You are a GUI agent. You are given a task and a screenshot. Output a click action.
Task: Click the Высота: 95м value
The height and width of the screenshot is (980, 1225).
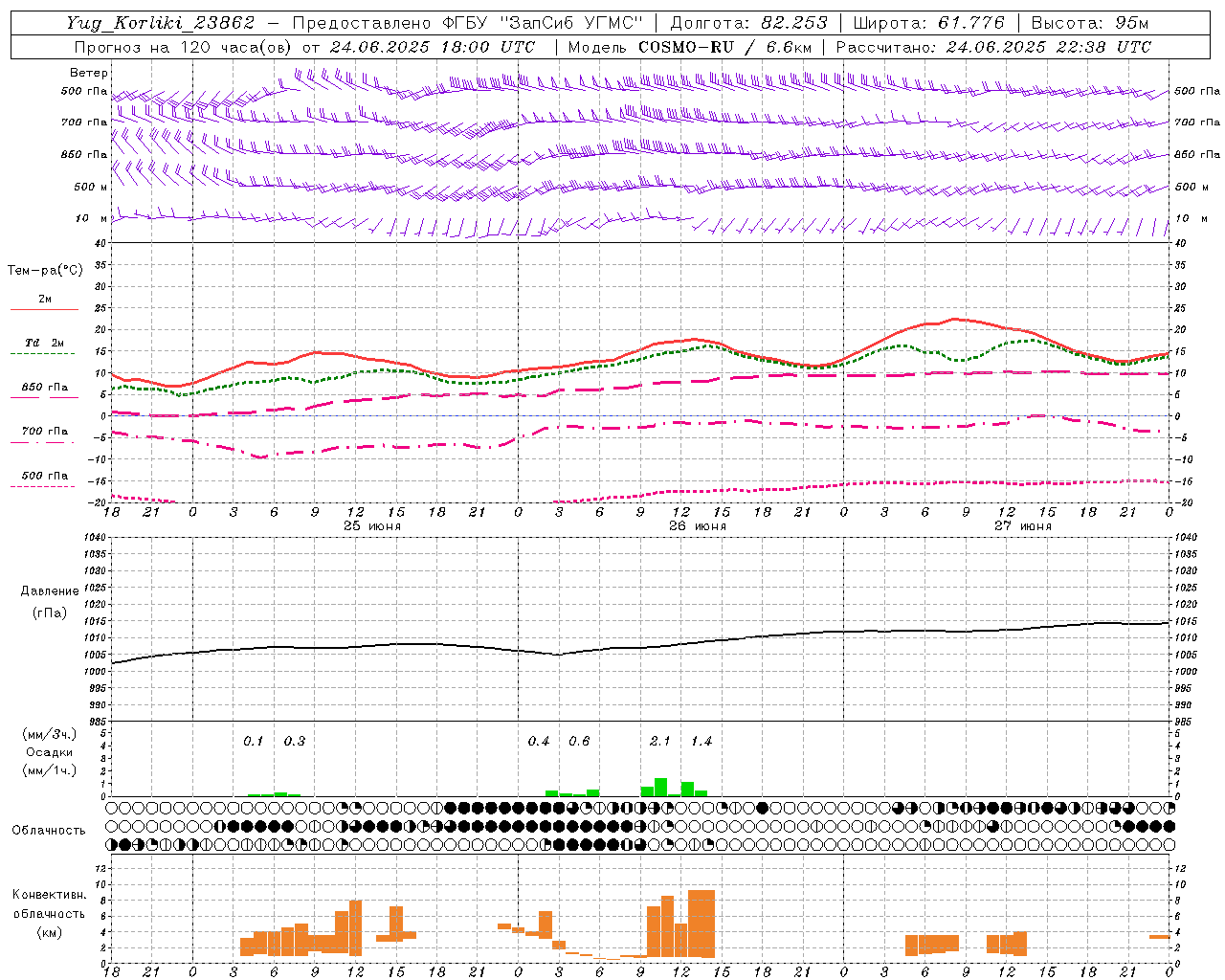[1090, 23]
